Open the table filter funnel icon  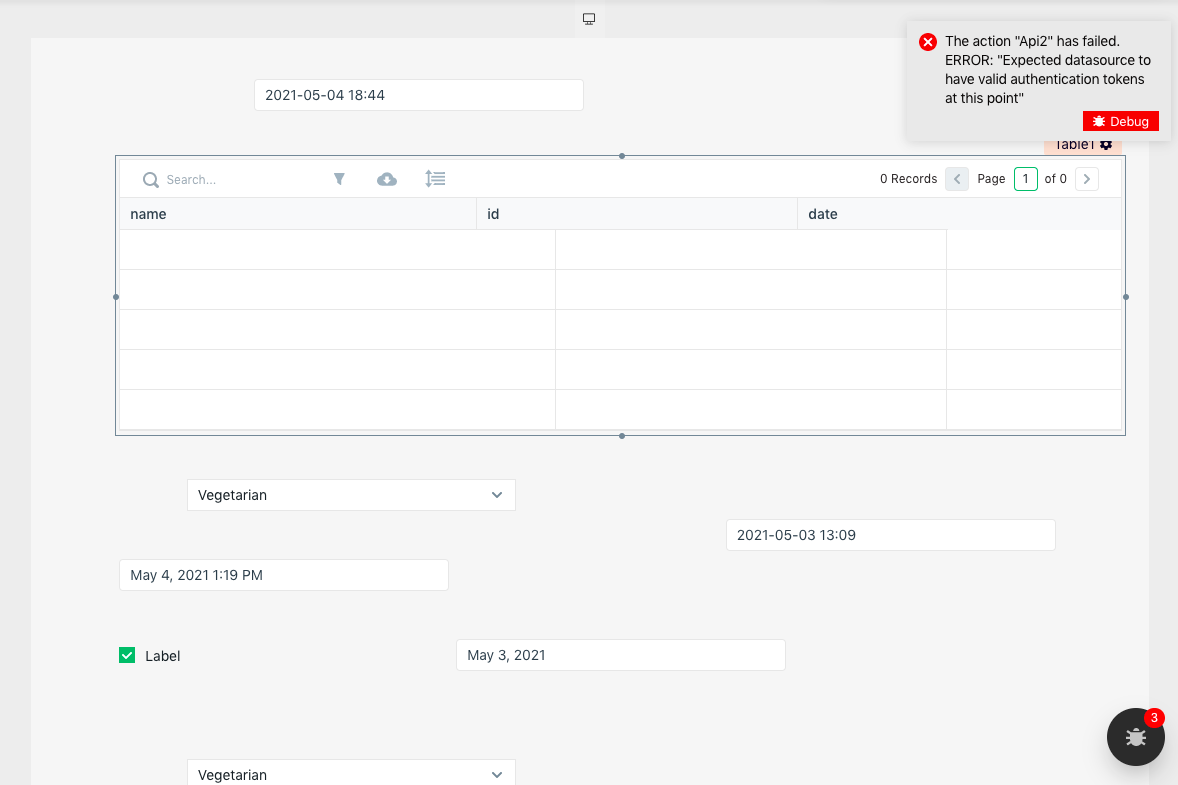click(x=339, y=179)
